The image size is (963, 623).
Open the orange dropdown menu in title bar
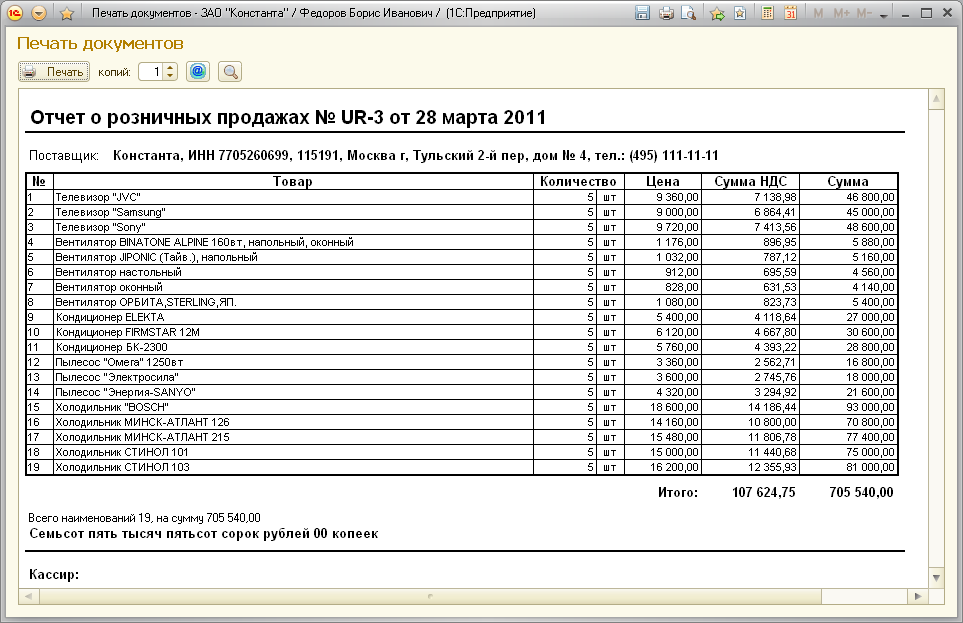tap(39, 13)
